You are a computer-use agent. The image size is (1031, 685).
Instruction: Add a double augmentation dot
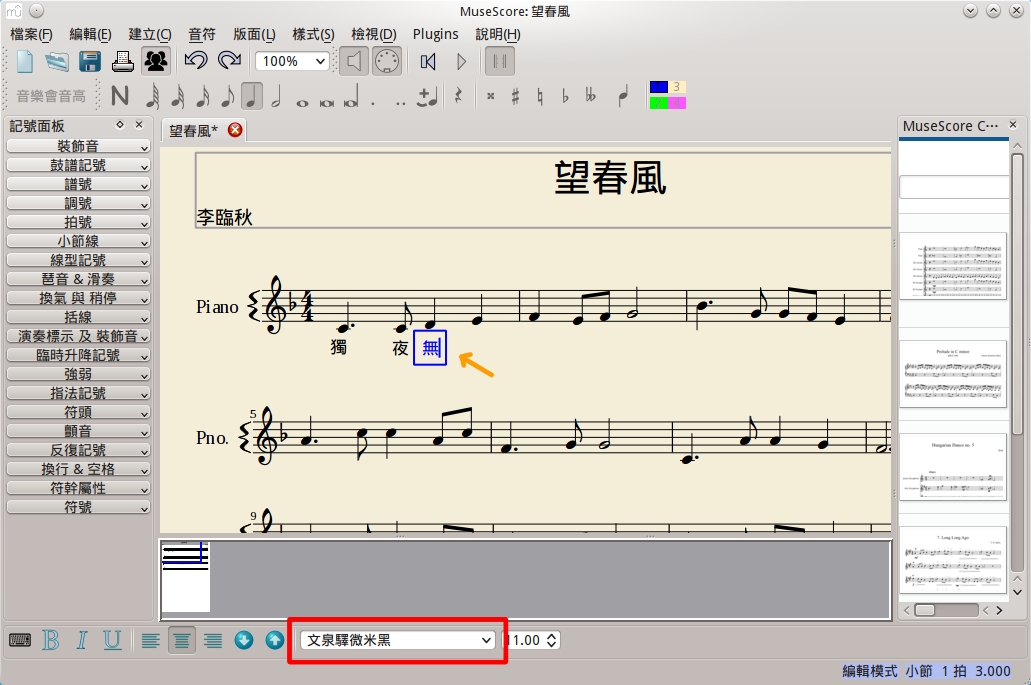[x=400, y=102]
